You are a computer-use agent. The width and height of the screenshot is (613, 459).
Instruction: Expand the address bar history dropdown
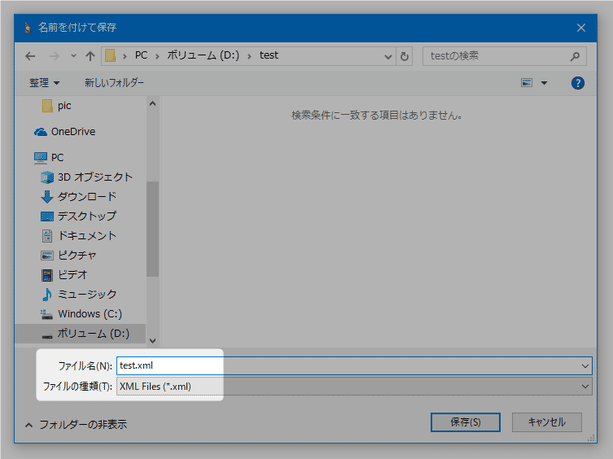(x=387, y=56)
